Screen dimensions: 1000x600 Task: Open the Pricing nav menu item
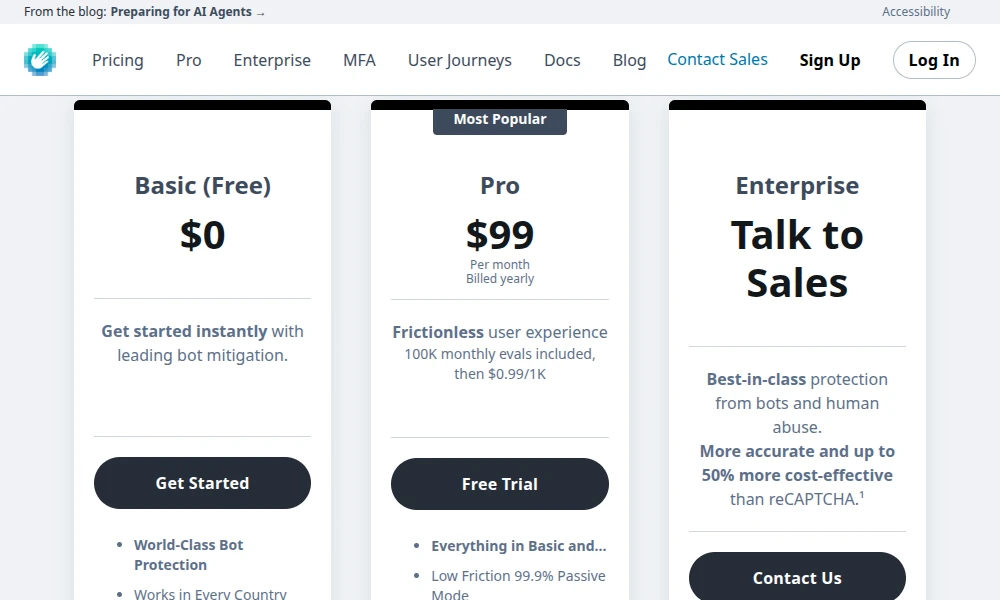(x=118, y=60)
